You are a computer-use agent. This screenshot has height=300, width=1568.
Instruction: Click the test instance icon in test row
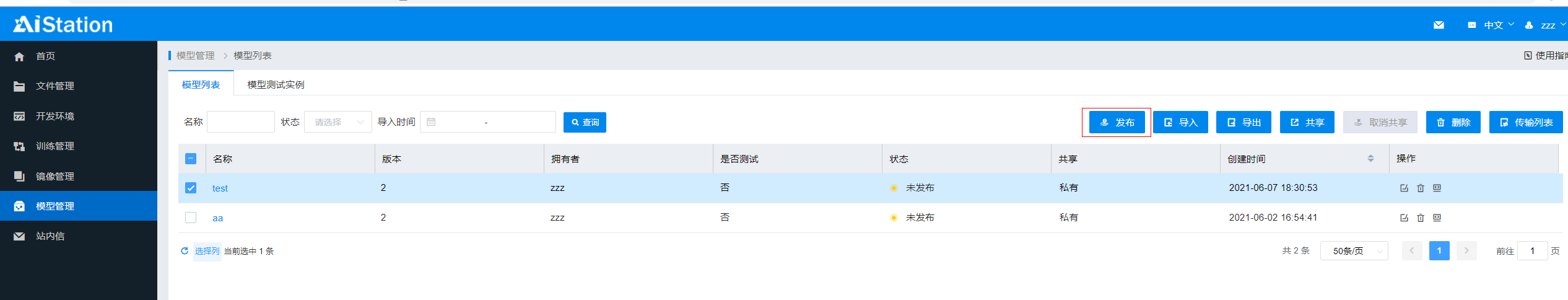pyautogui.click(x=1437, y=188)
